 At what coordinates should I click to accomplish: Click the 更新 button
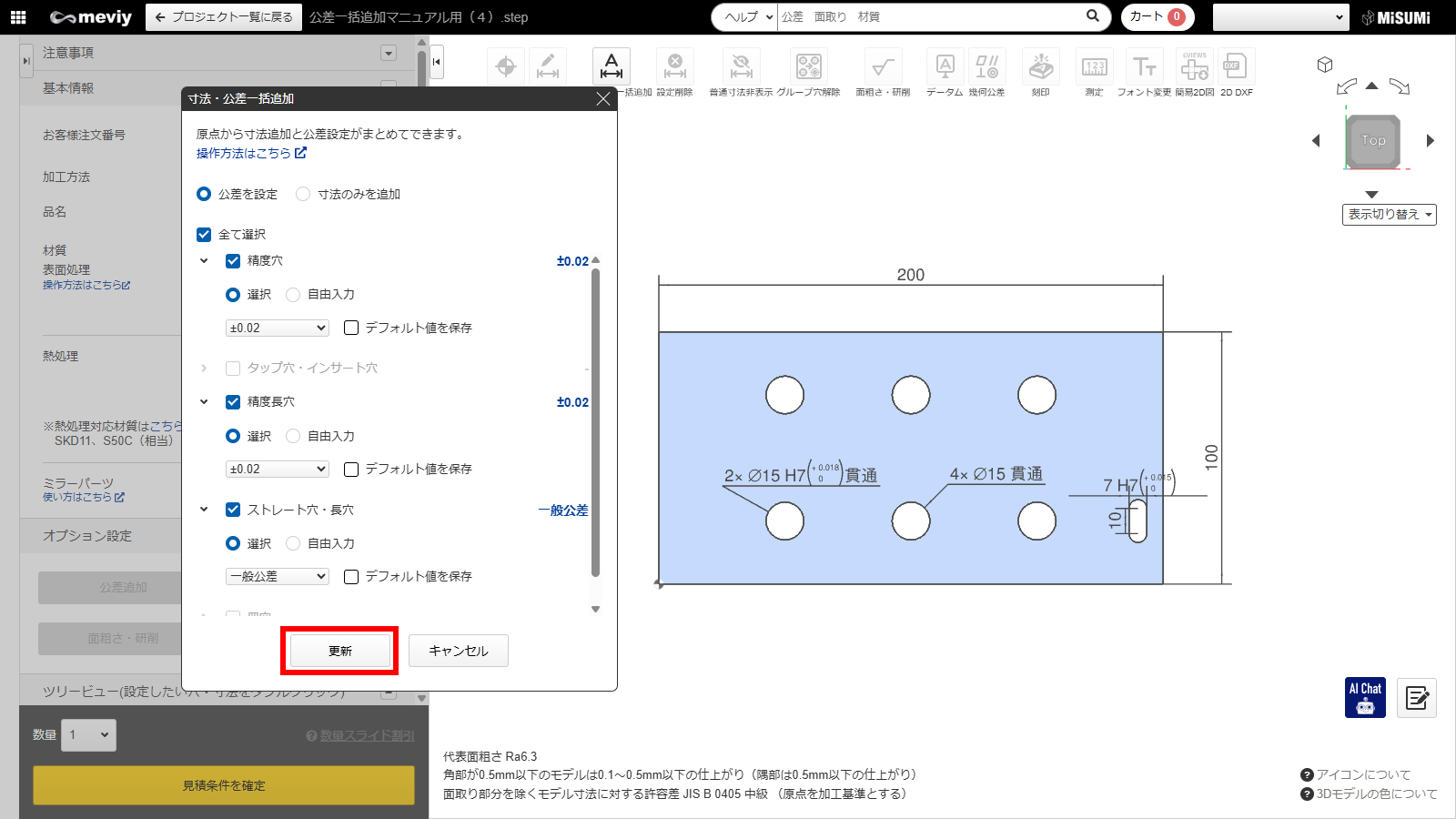339,651
